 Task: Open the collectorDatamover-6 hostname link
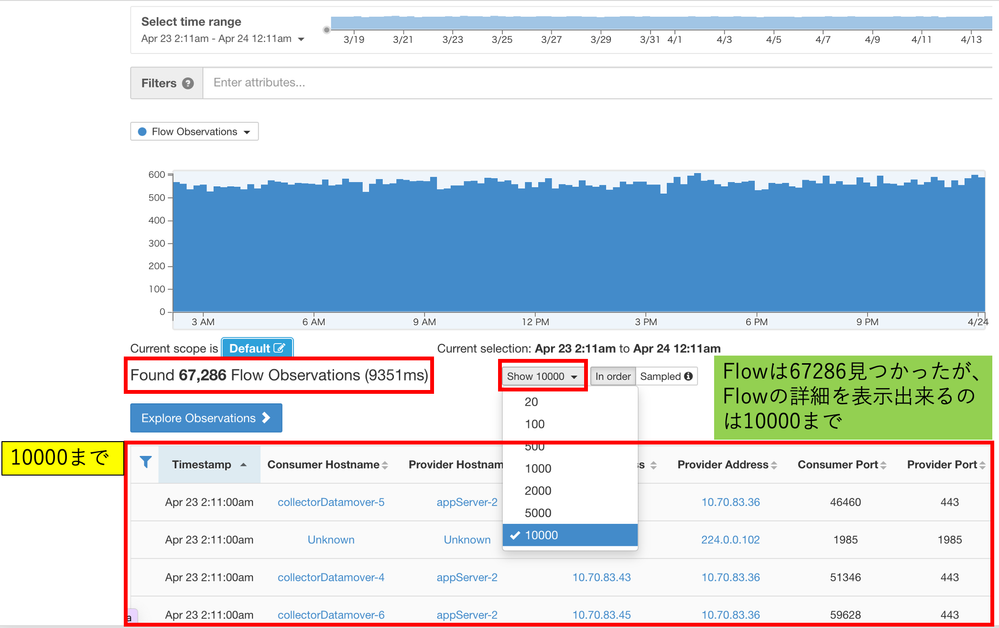[x=331, y=615]
